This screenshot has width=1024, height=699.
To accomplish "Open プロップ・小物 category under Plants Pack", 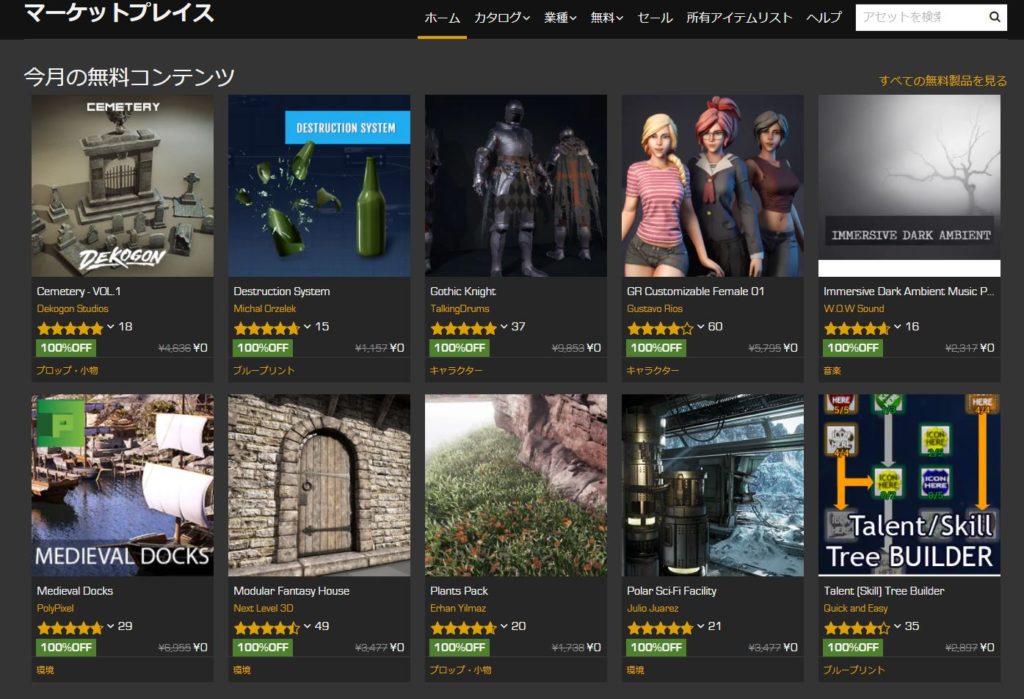I will click(461, 670).
